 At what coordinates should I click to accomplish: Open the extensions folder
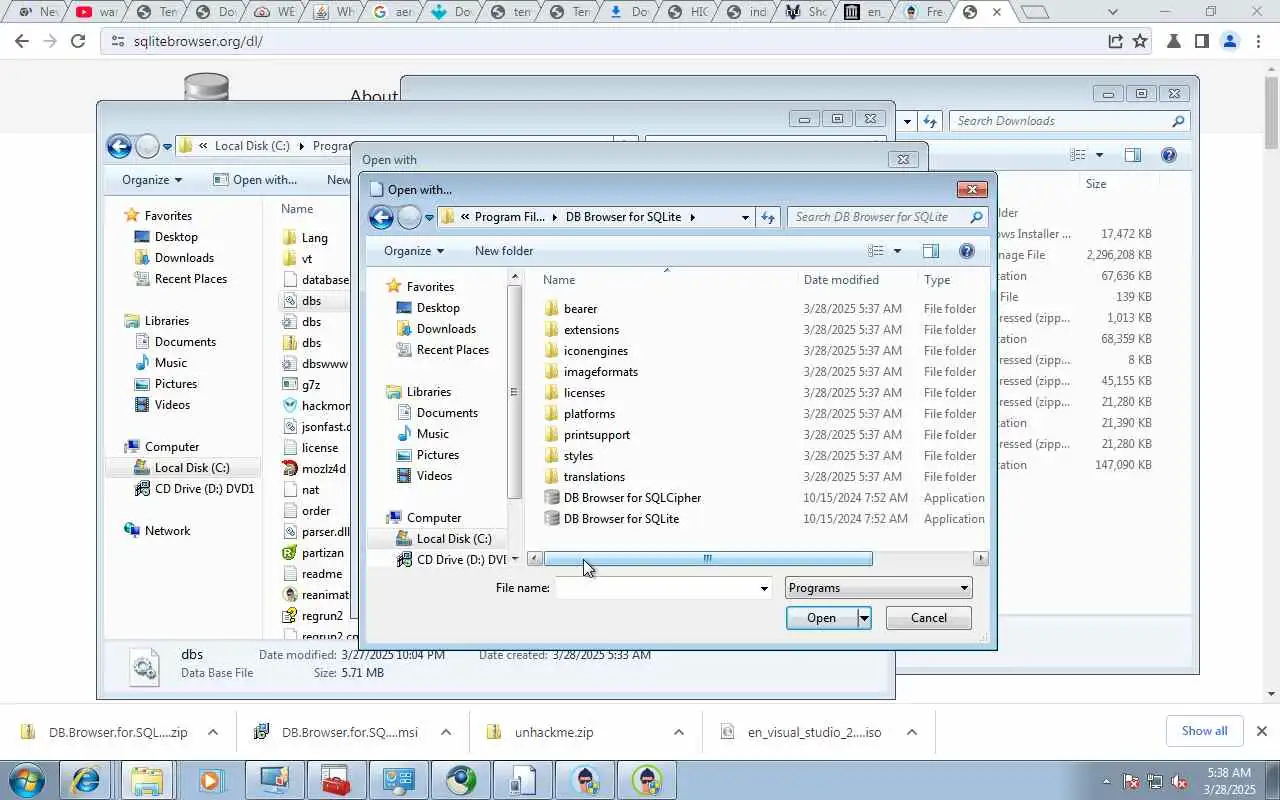point(581,329)
